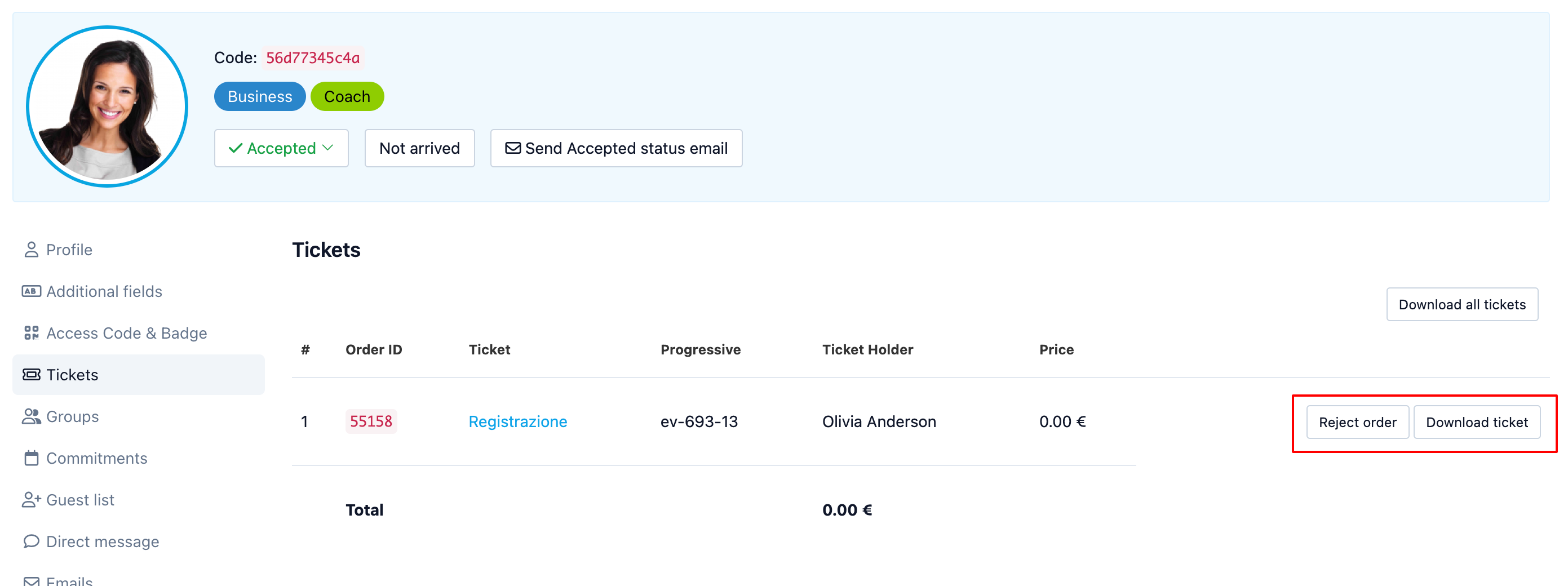Open the Access Code & Badge section
Screen dimensions: 1568x586
point(126,333)
